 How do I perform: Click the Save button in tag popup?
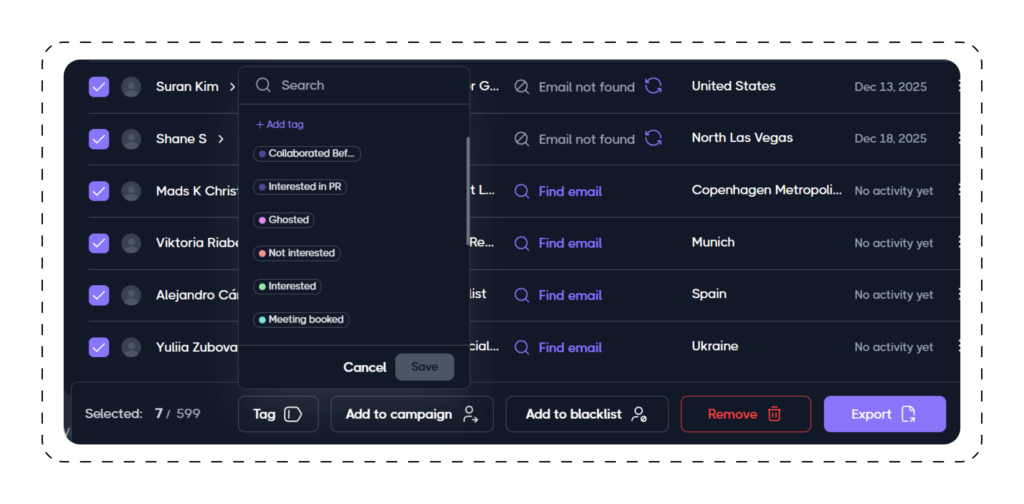click(424, 367)
